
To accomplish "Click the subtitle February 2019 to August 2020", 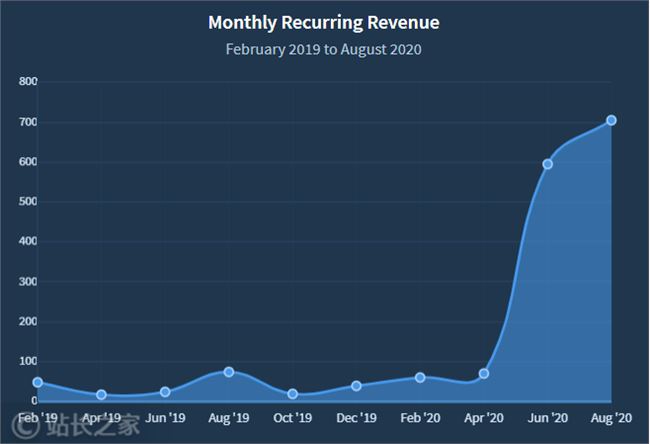I will (x=324, y=49).
